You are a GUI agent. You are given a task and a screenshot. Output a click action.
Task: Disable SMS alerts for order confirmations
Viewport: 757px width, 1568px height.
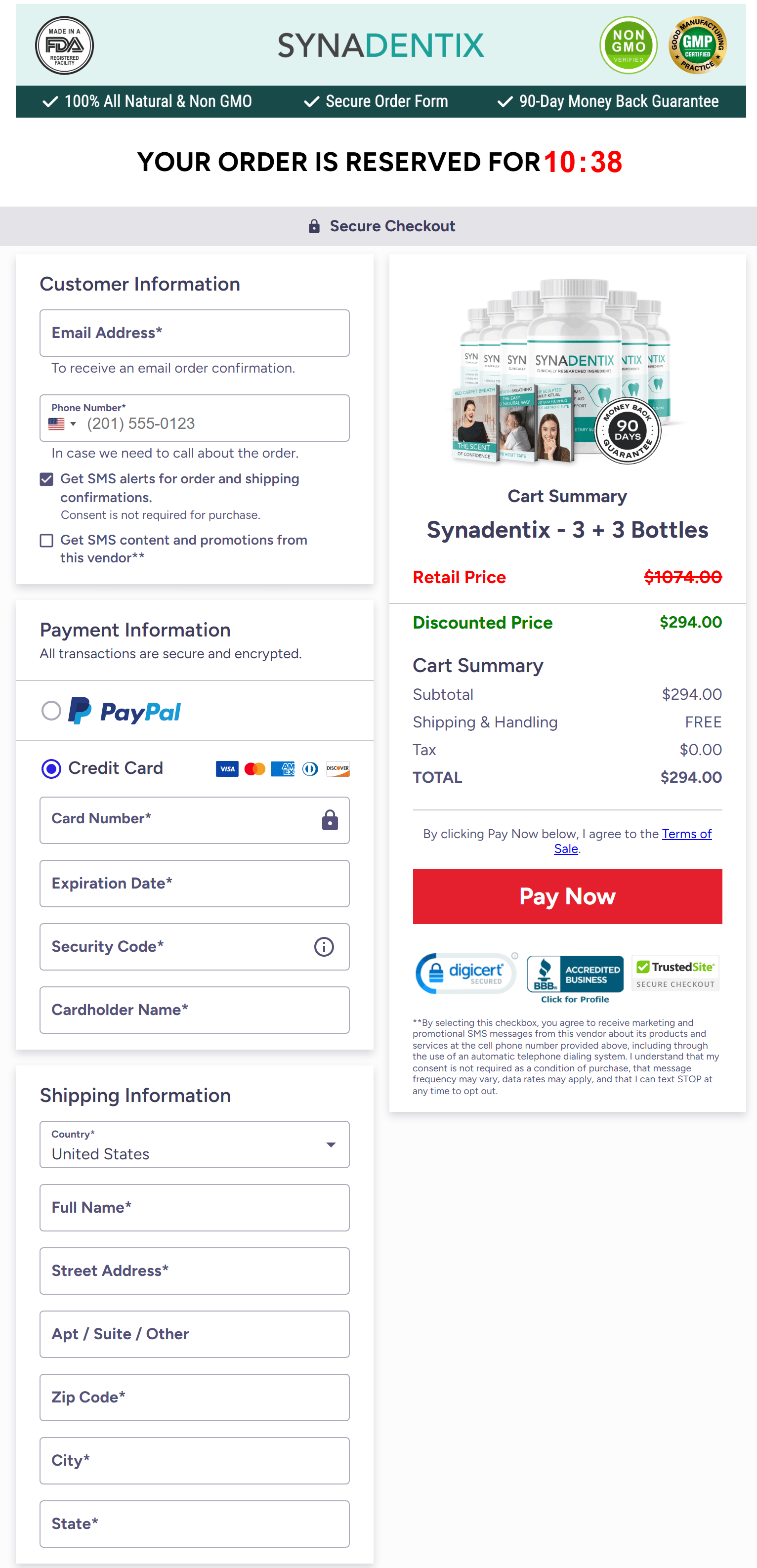point(46,479)
